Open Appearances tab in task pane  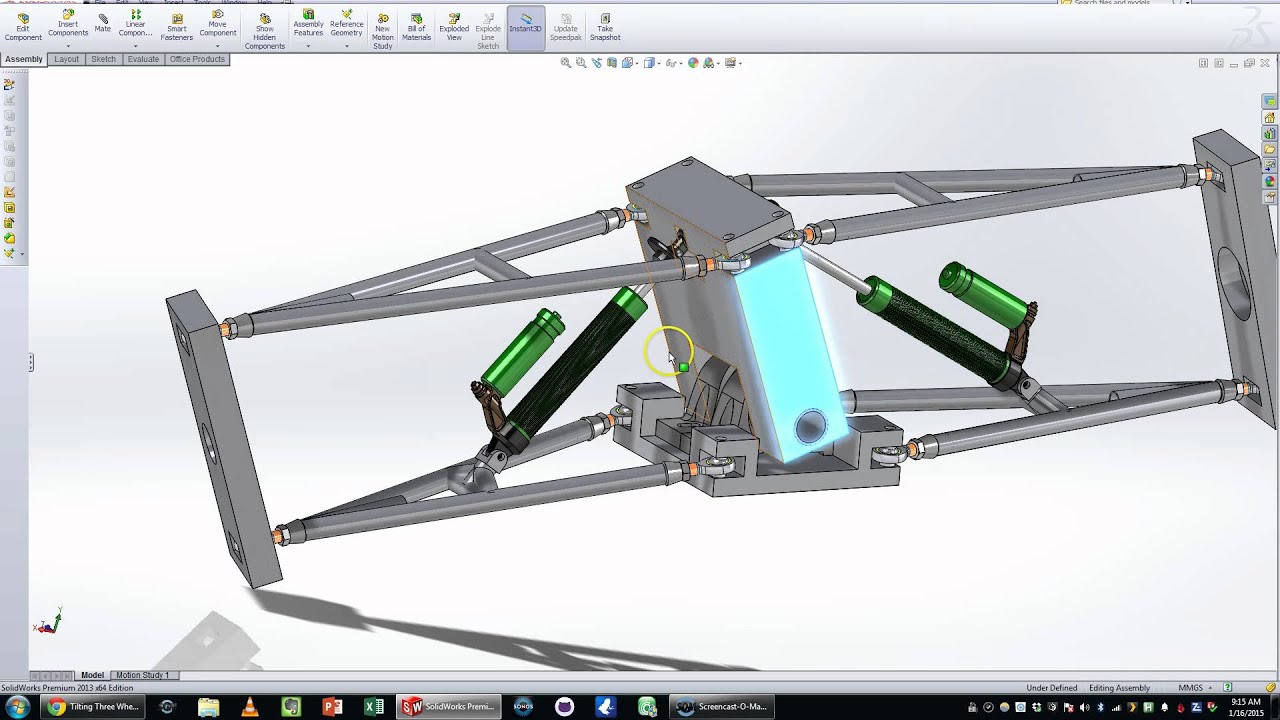(1270, 181)
